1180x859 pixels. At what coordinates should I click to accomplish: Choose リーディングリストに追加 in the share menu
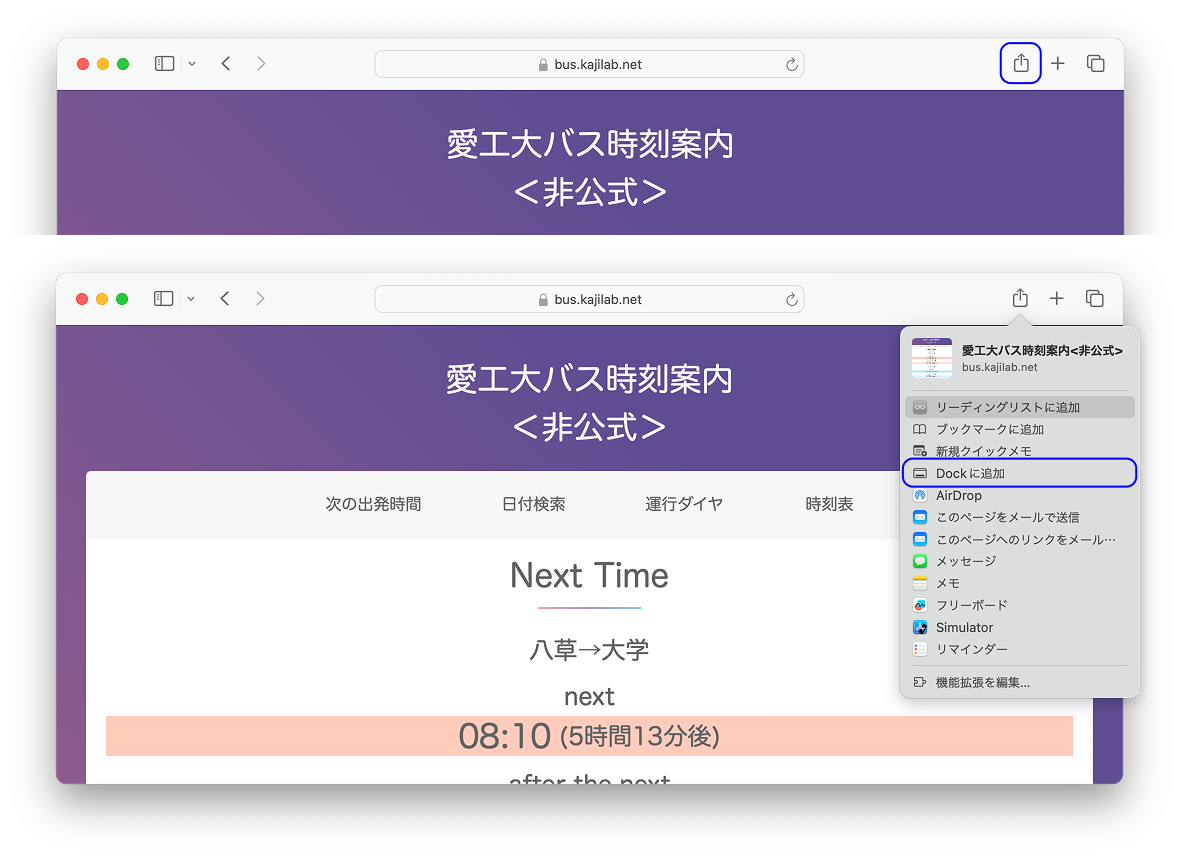coord(1007,407)
